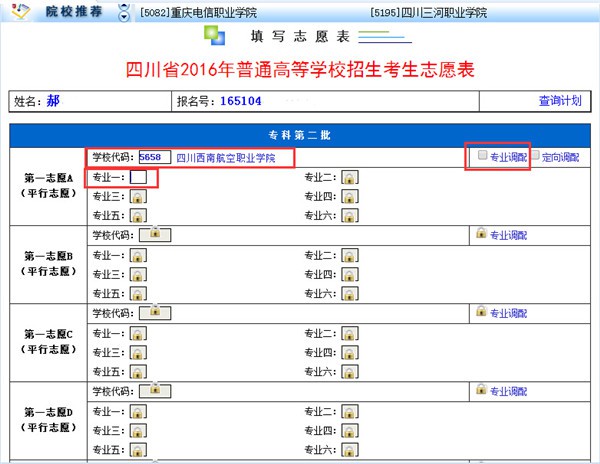Click the 定向调配 link of 第一志愿A

click(x=560, y=157)
